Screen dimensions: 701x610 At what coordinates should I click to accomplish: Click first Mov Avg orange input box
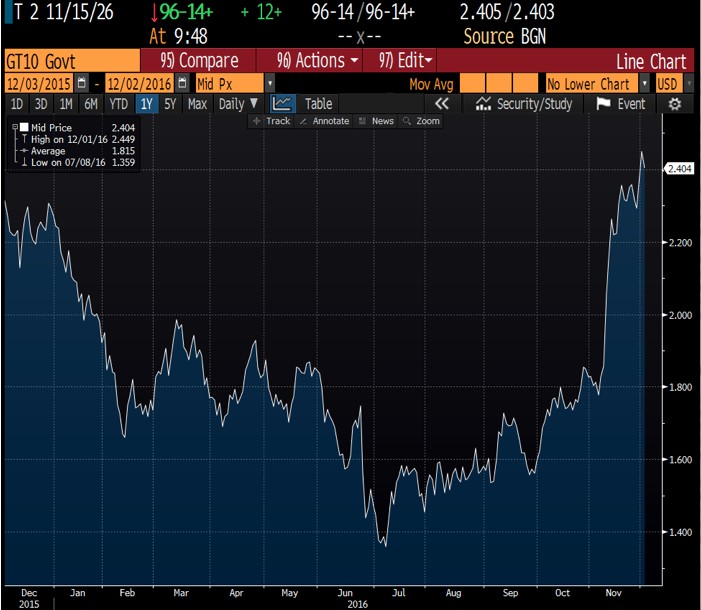coord(474,83)
